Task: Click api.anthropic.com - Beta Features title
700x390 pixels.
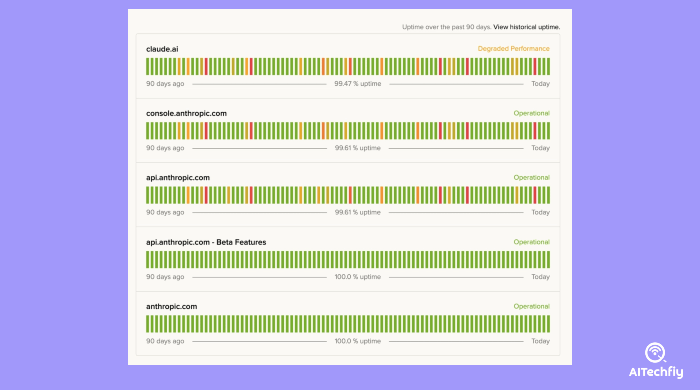Action: point(206,242)
